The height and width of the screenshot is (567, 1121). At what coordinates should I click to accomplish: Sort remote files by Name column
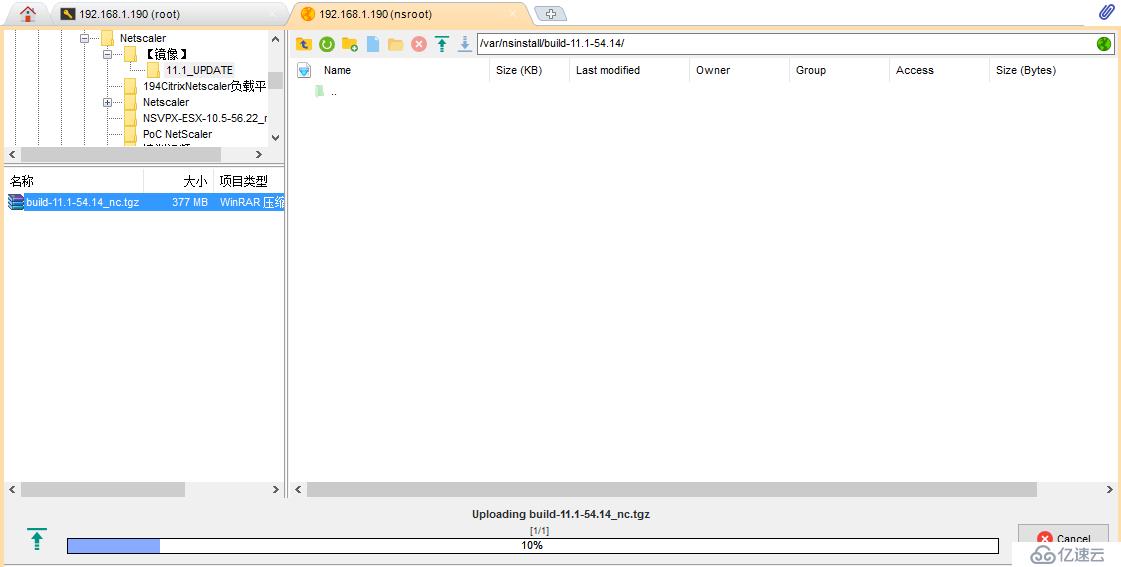337,70
